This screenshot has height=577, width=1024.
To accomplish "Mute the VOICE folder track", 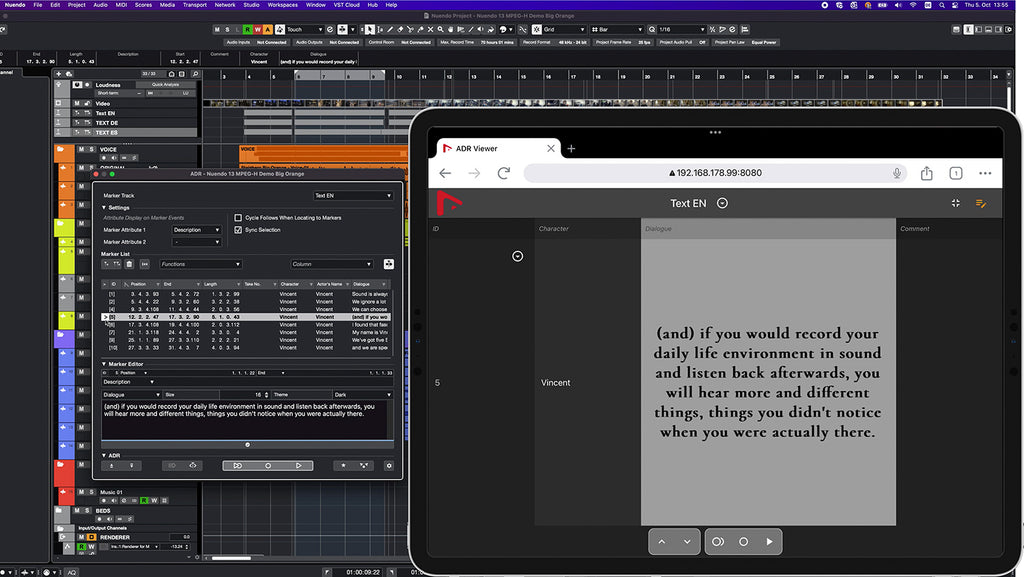I will coord(82,149).
